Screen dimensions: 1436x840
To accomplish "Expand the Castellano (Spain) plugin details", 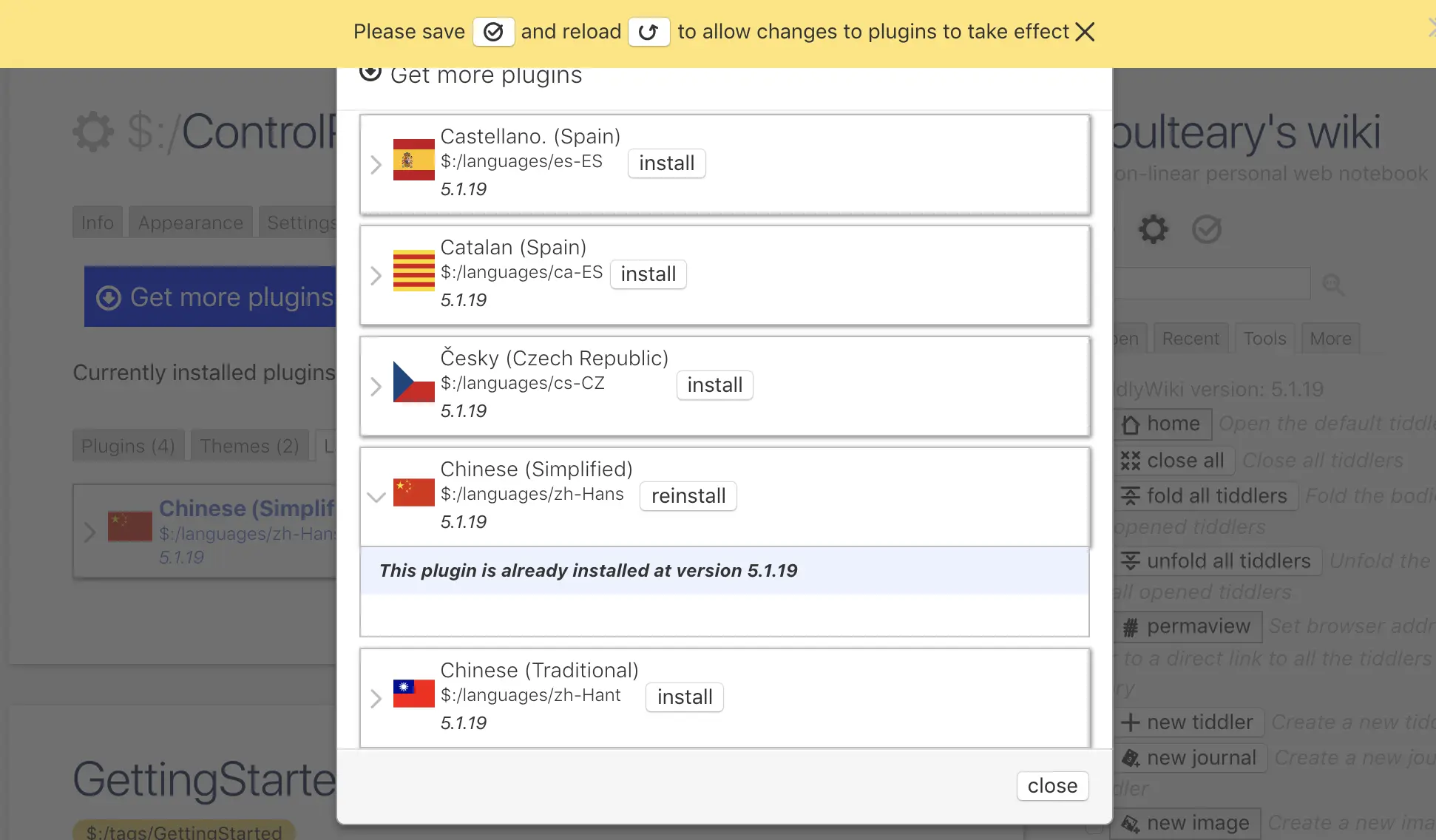I will (x=376, y=164).
